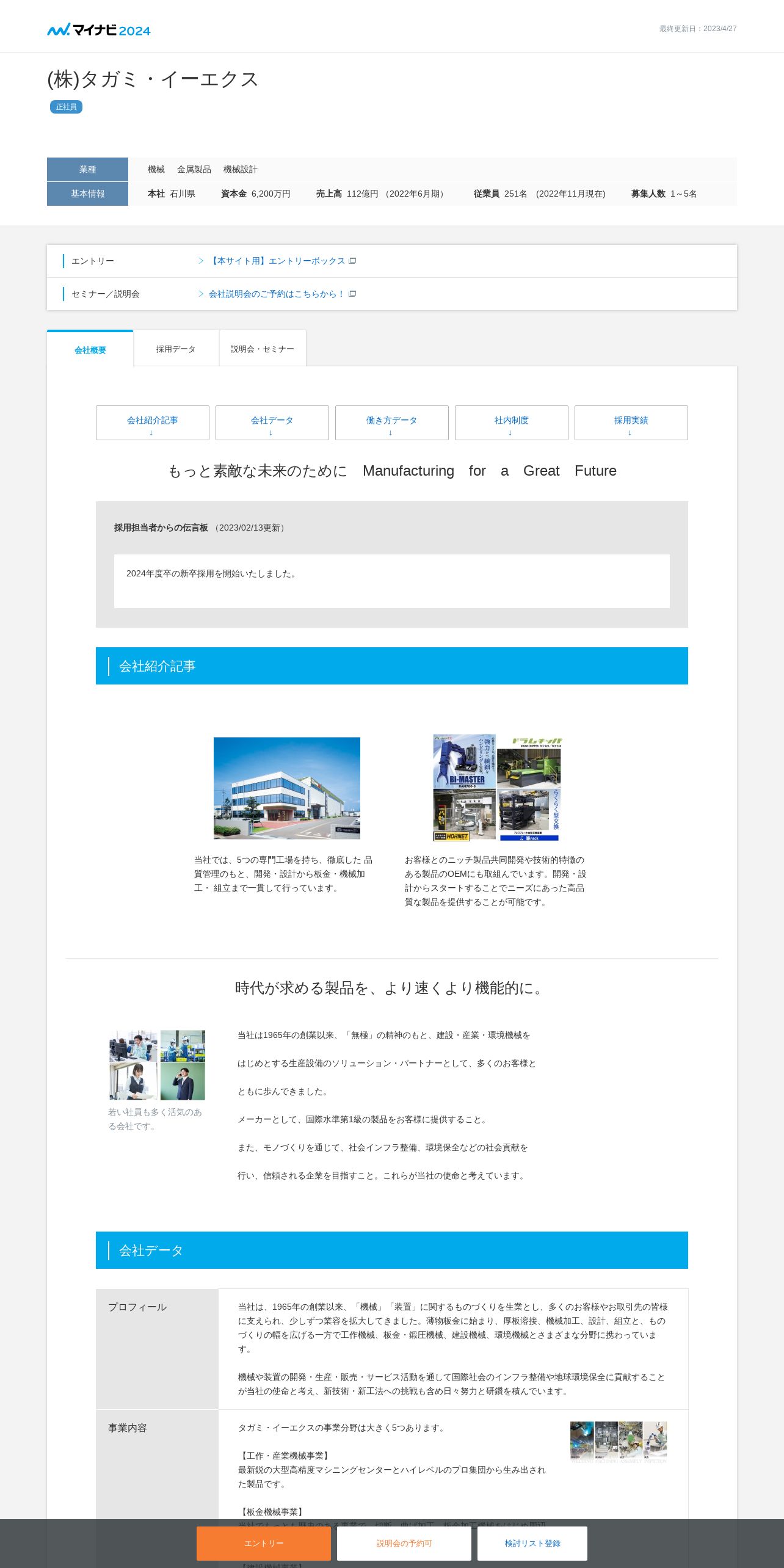This screenshot has width=784, height=1568.
Task: Click the 検討リスト登録 button
Action: tap(532, 1544)
